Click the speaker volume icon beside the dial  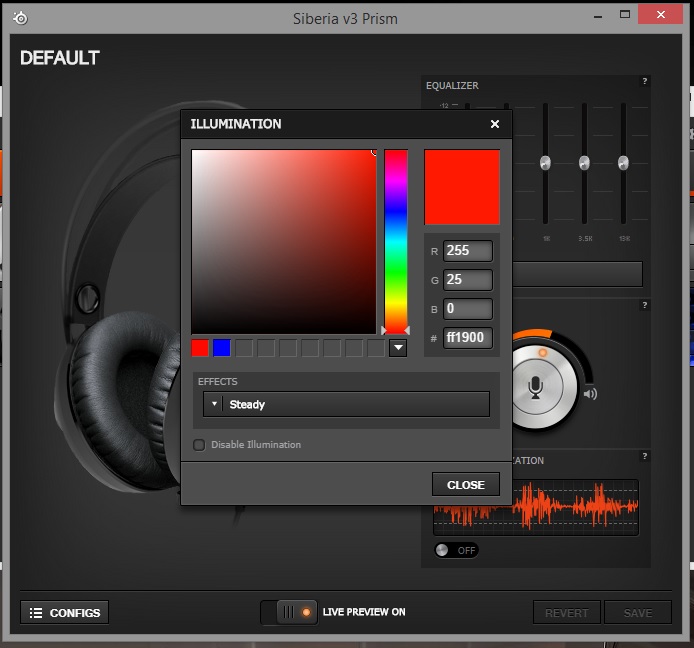tap(590, 393)
